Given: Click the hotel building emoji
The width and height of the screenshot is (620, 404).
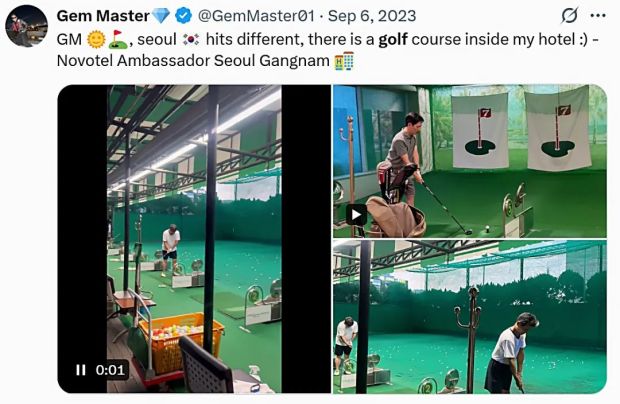Looking at the screenshot, I should coord(344,61).
